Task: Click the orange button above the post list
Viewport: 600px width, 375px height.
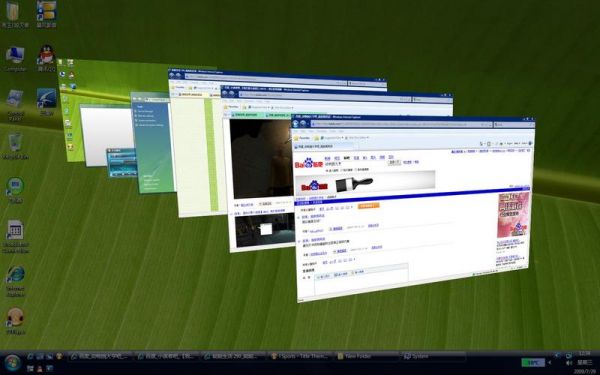Action: point(368,206)
